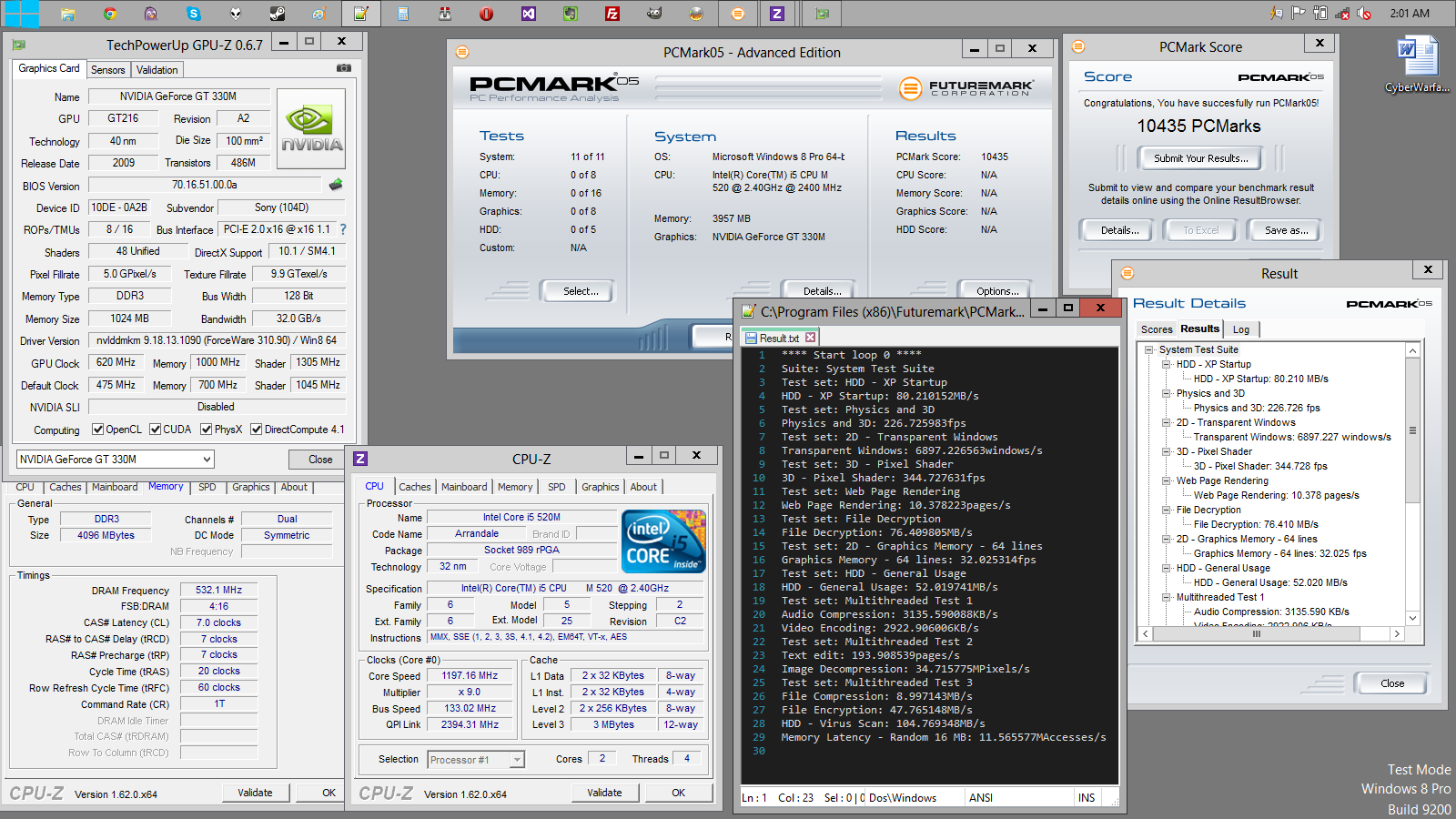
Task: Open Skype from the taskbar
Action: click(x=193, y=14)
